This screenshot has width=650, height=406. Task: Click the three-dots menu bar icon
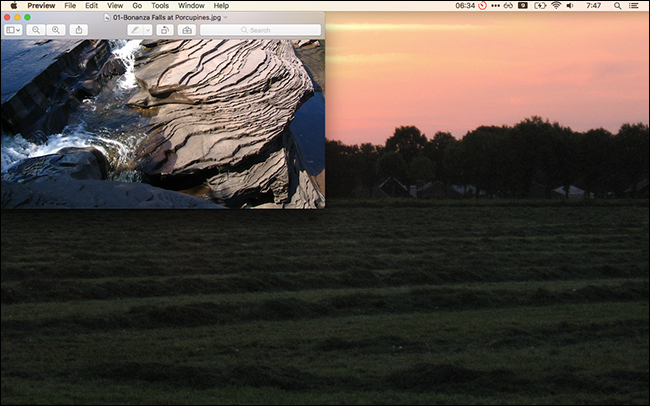coord(495,5)
